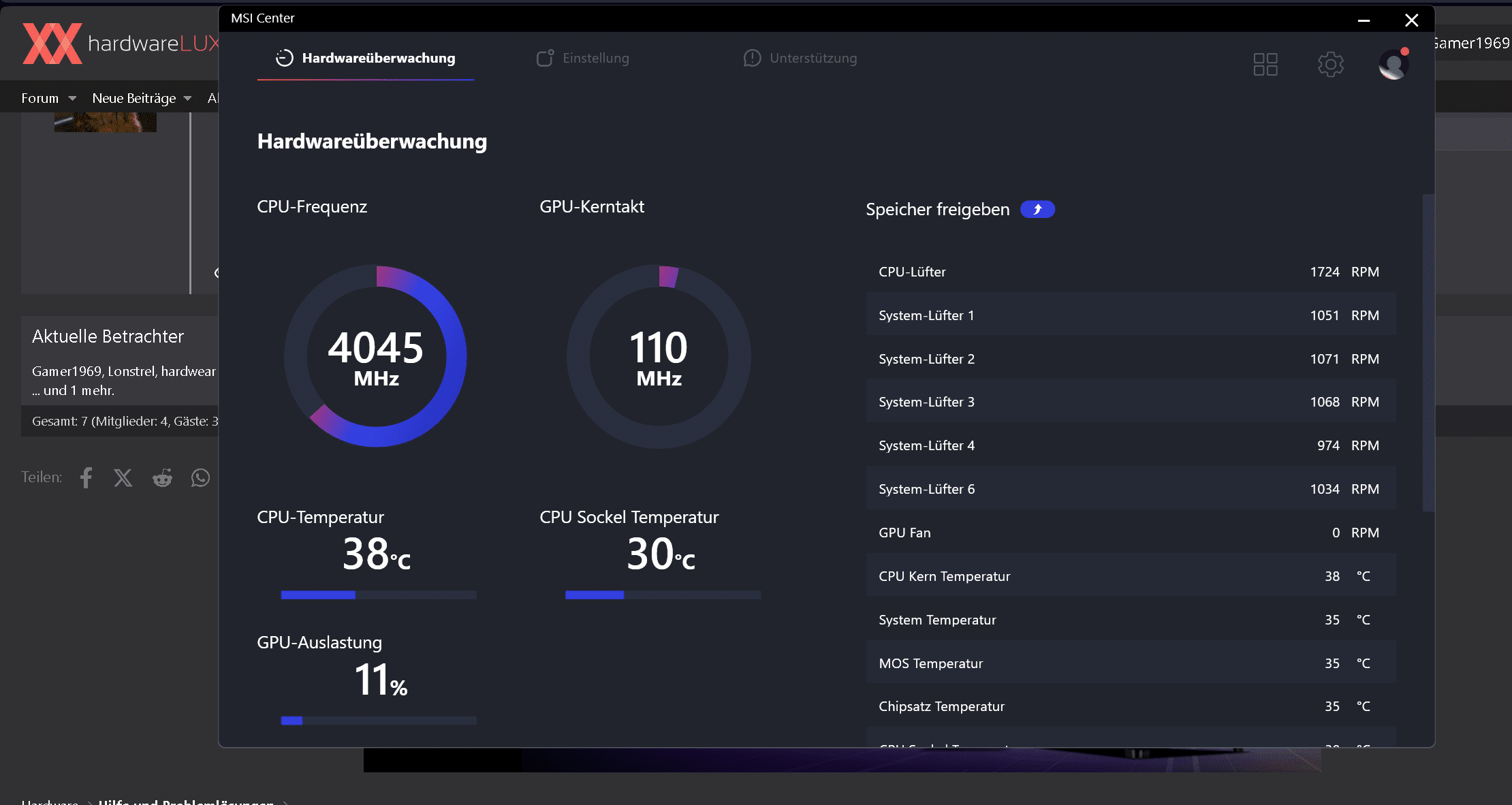Image resolution: width=1512 pixels, height=805 pixels.
Task: Open the Hardwareüberwachung tab
Action: tap(366, 58)
